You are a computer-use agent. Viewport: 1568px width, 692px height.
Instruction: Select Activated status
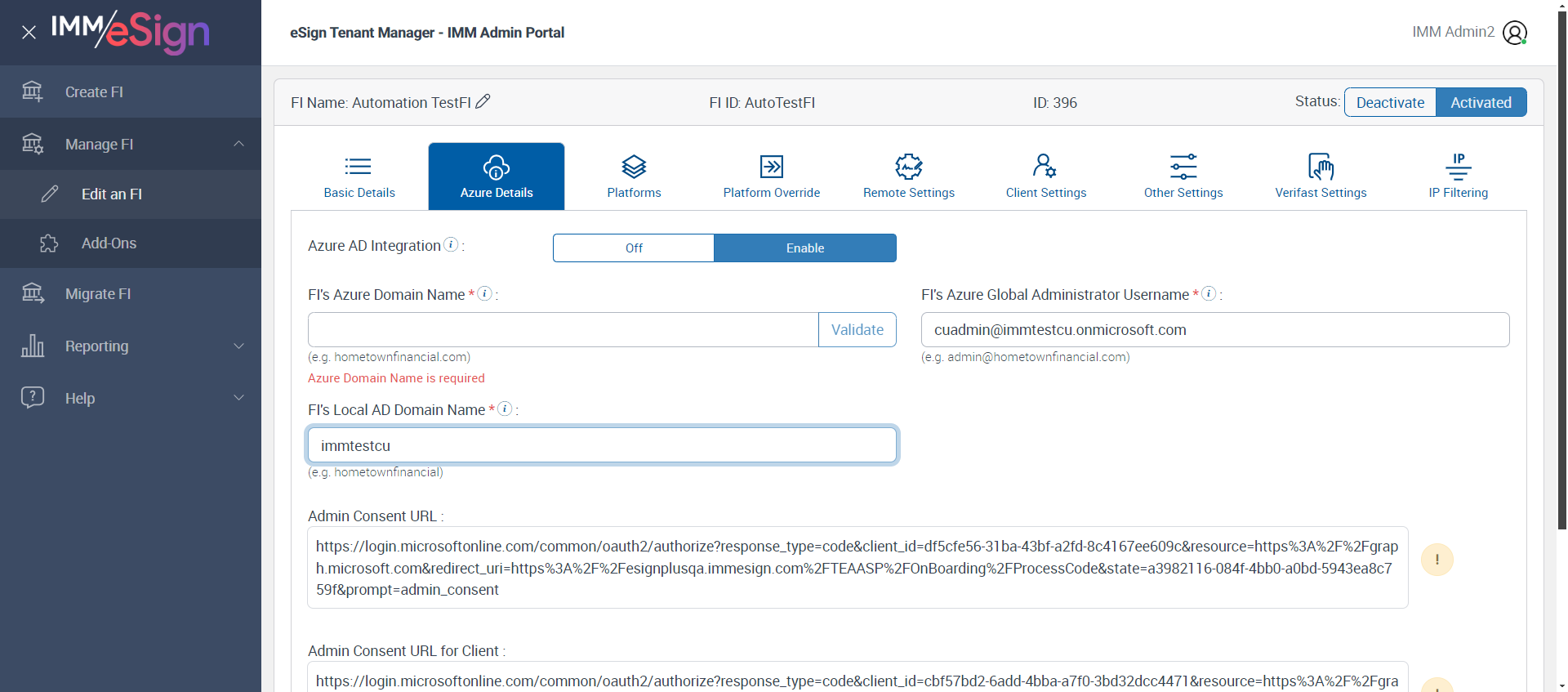[x=1481, y=102]
